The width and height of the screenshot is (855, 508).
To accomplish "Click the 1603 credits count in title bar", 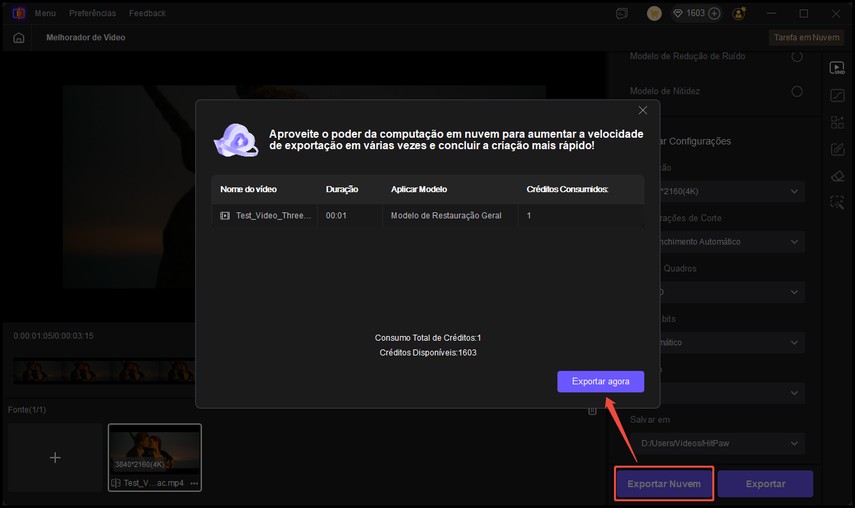I will pos(696,13).
